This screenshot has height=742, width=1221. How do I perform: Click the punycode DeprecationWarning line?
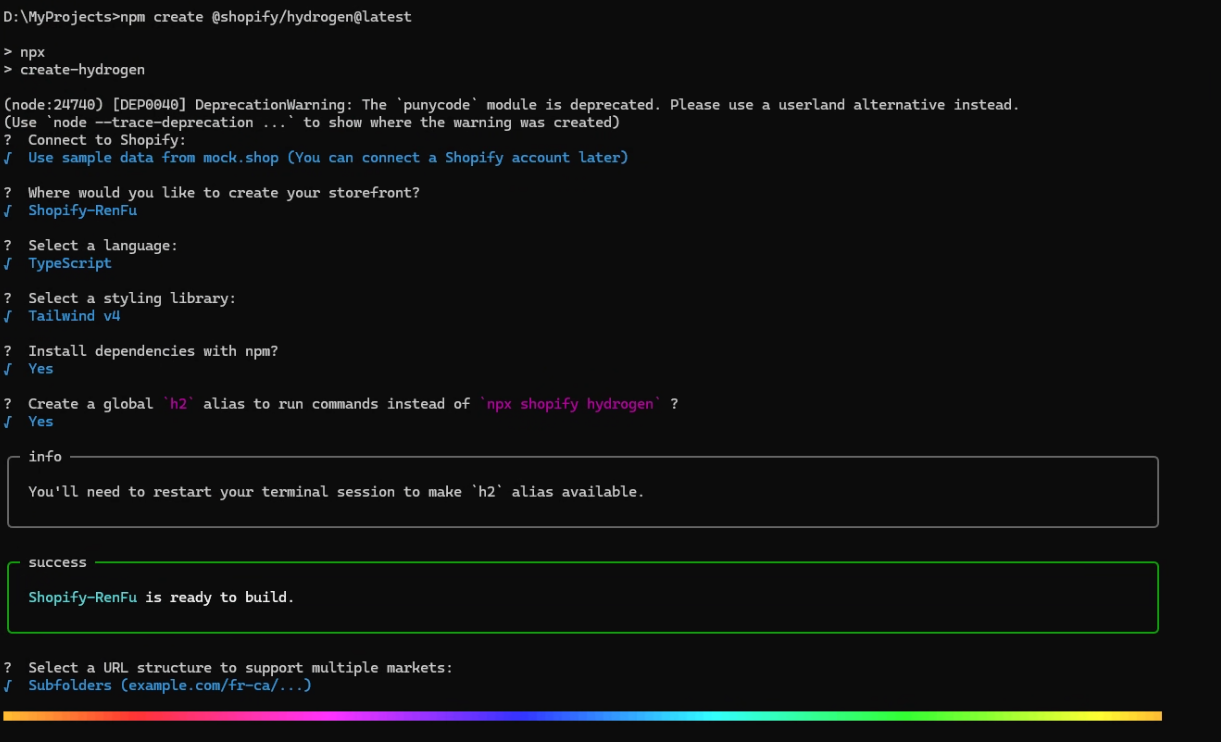coord(511,105)
